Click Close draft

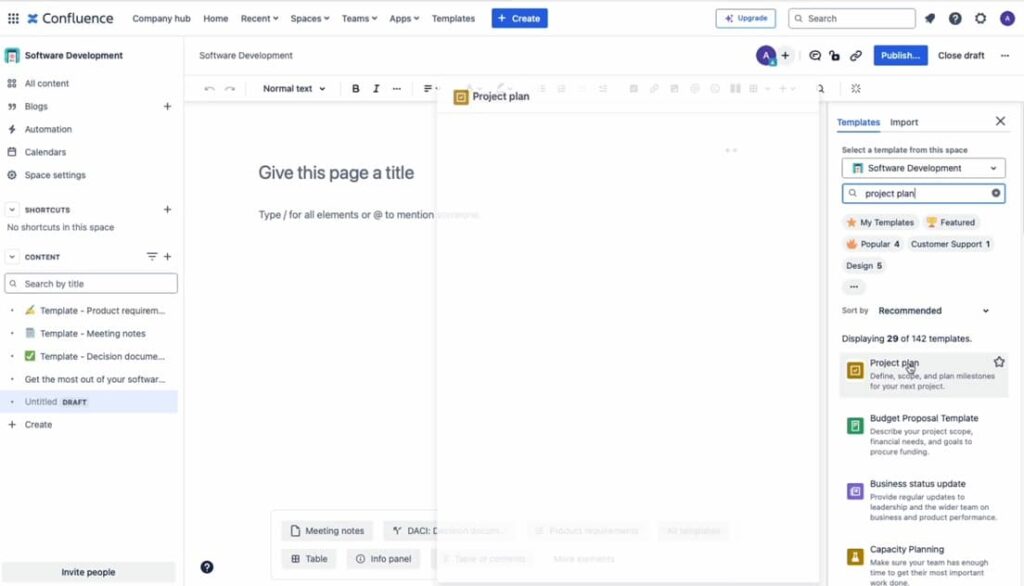pos(961,56)
